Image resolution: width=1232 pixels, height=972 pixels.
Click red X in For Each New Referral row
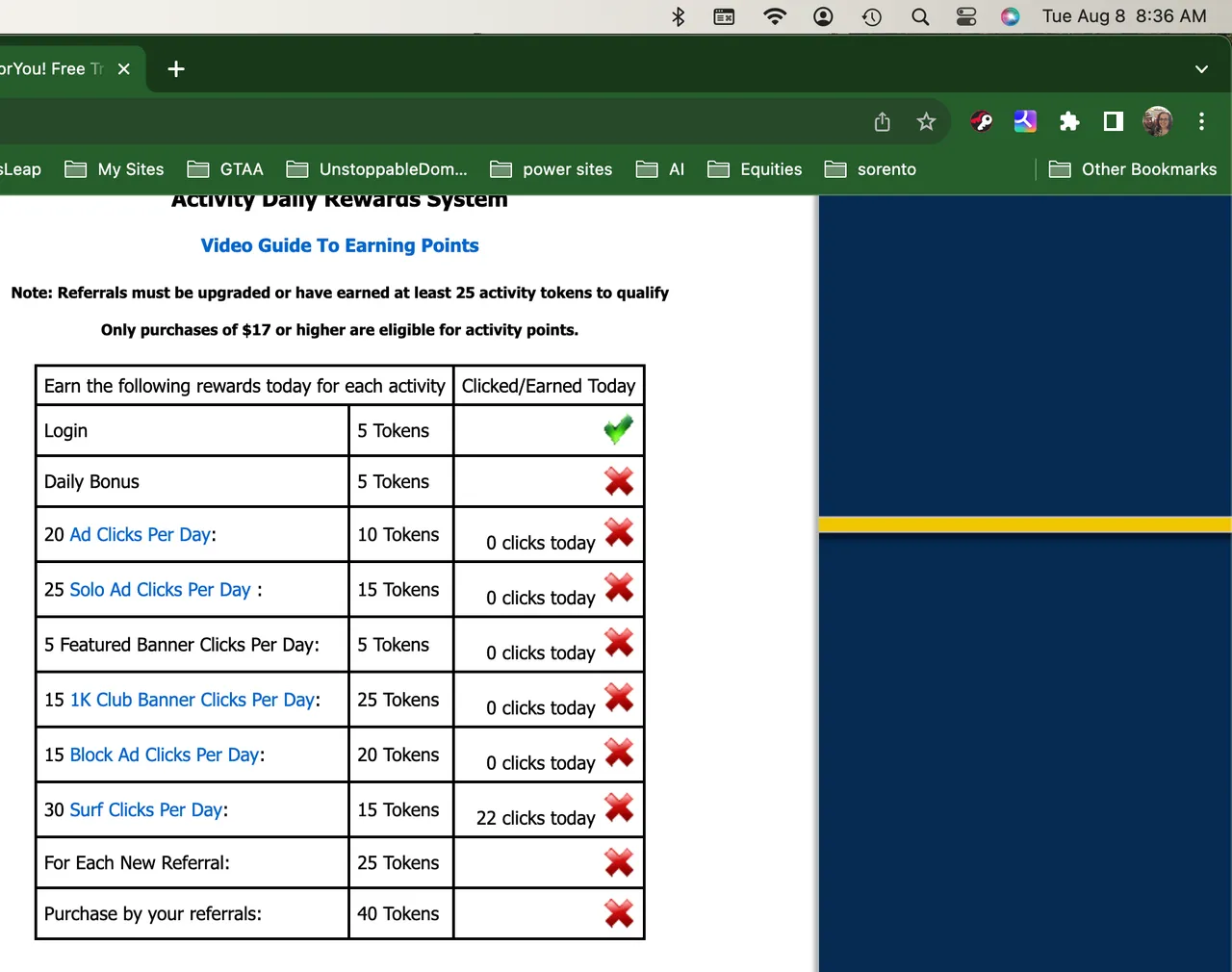tap(619, 862)
